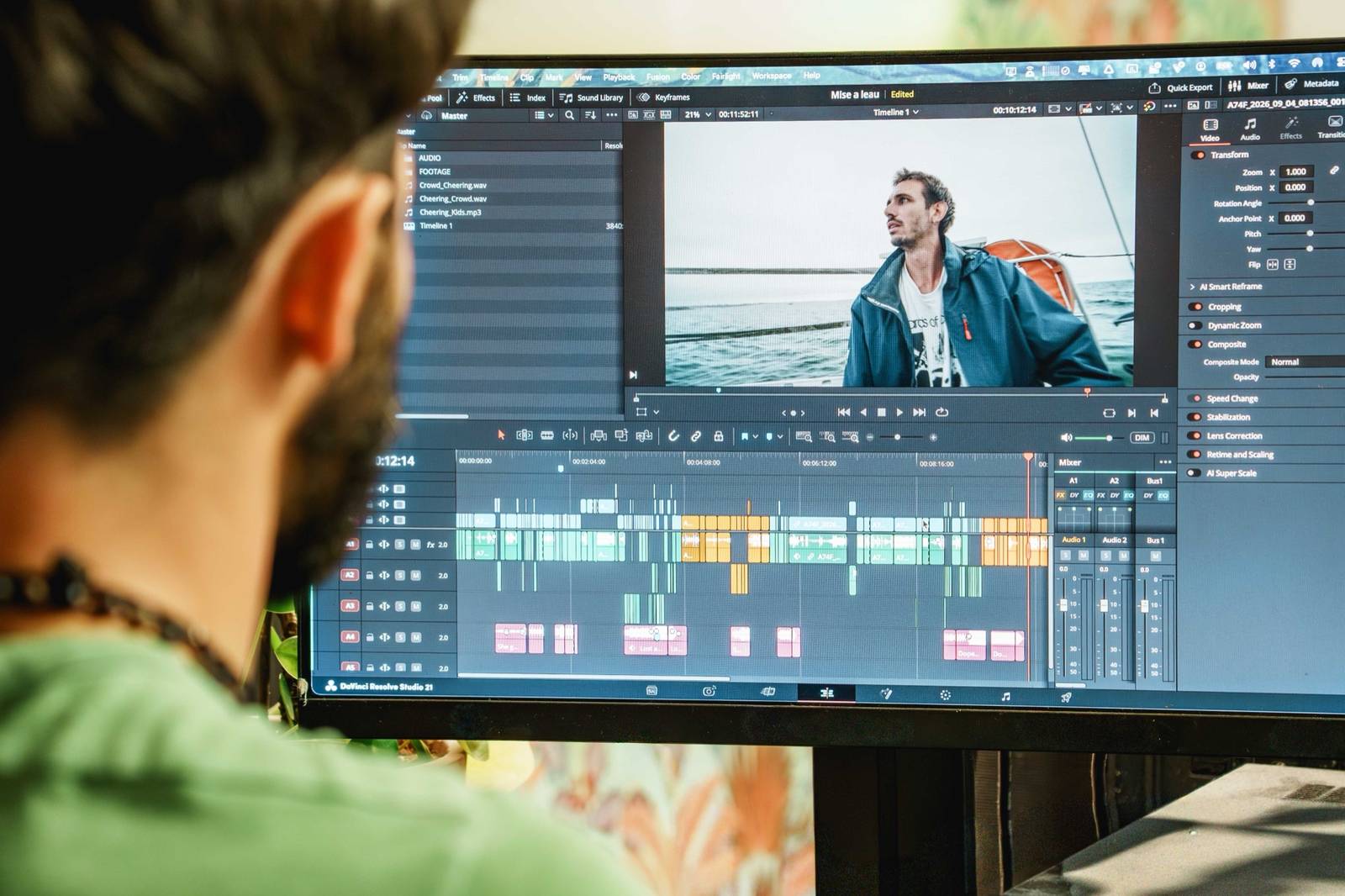The height and width of the screenshot is (896, 1345).
Task: Open the Timeline 1 name dropdown
Action: 895,112
